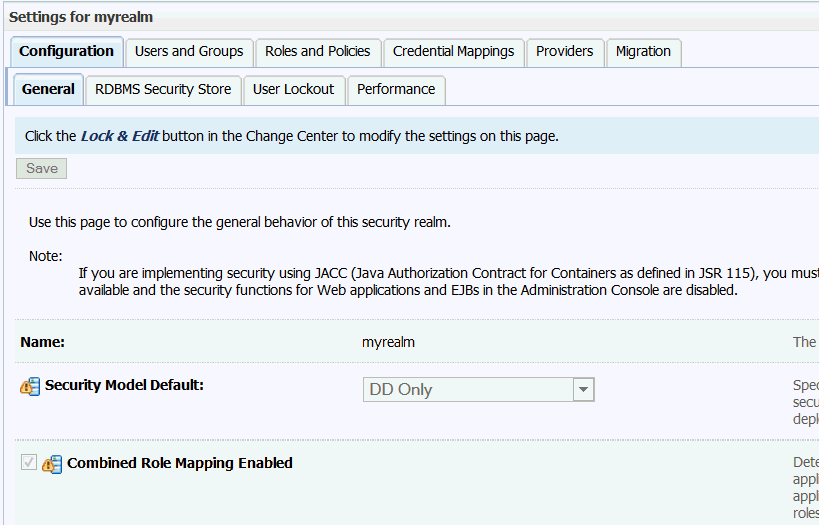Open the Providers tab

point(565,52)
